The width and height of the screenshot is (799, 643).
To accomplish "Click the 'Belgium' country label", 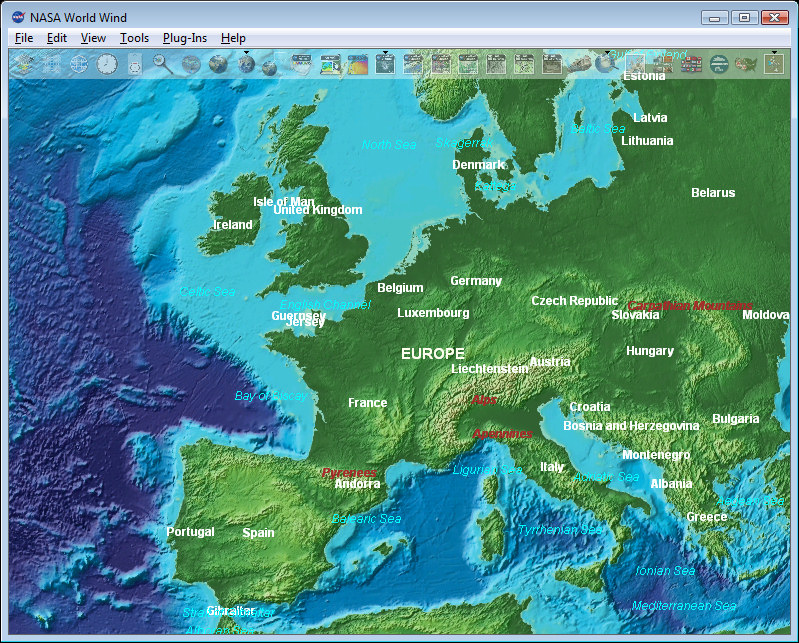I will coord(400,288).
